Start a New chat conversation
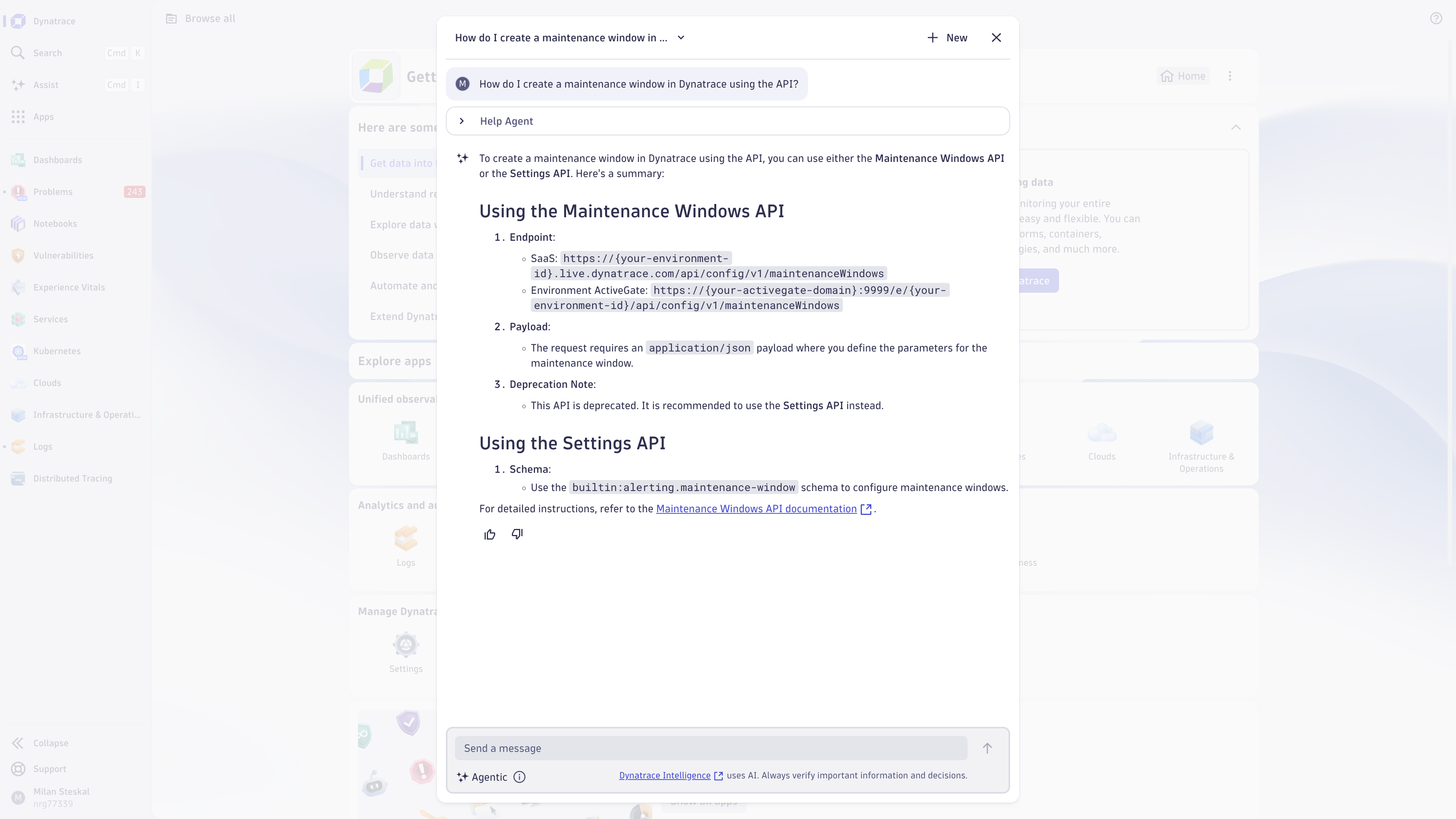The width and height of the screenshot is (1456, 819). click(947, 38)
